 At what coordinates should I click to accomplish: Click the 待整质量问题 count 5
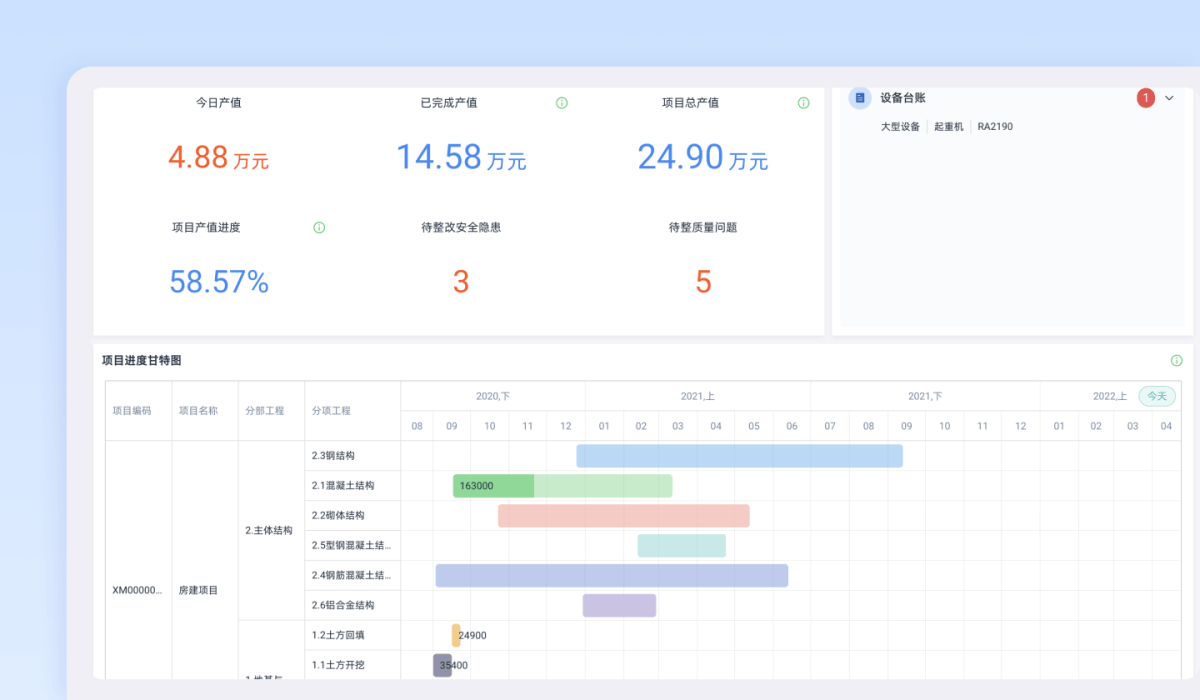[703, 282]
